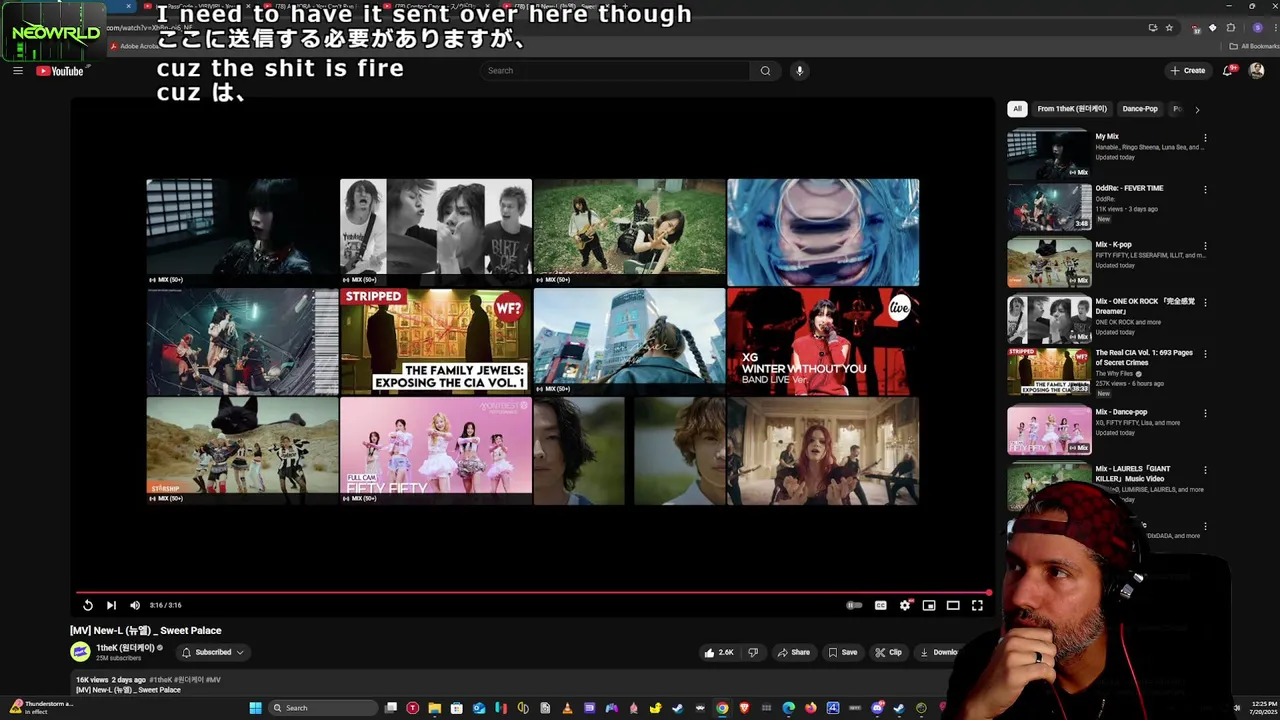Image resolution: width=1280 pixels, height=720 pixels.
Task: Start voice search with the microphone icon
Action: pyautogui.click(x=799, y=70)
